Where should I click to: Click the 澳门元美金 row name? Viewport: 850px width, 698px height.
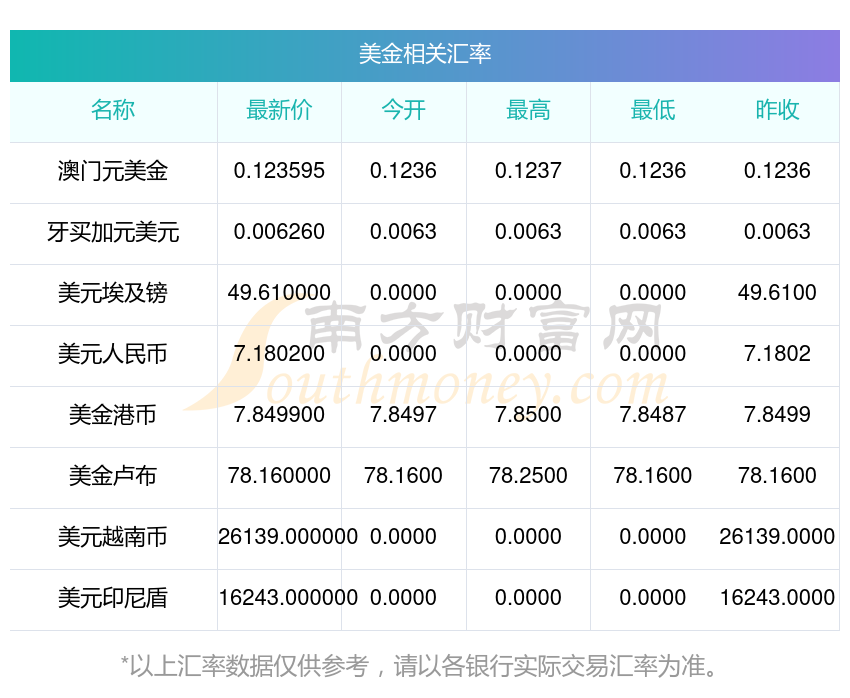click(113, 171)
